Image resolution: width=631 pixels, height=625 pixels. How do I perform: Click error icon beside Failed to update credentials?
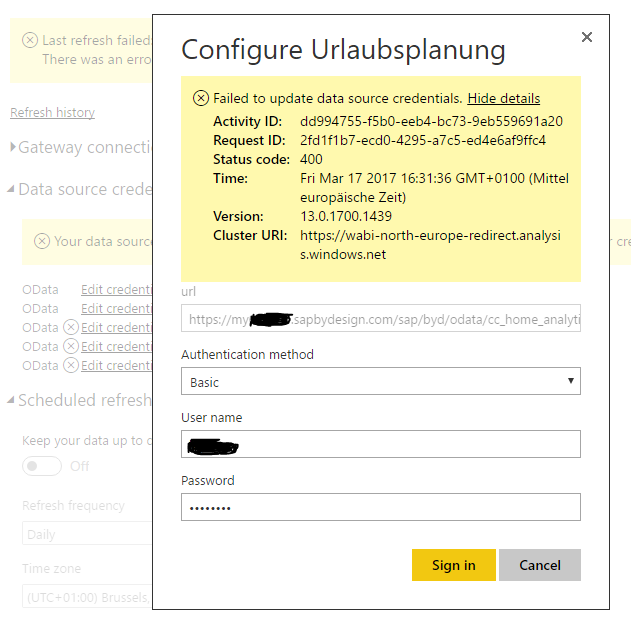pyautogui.click(x=201, y=98)
